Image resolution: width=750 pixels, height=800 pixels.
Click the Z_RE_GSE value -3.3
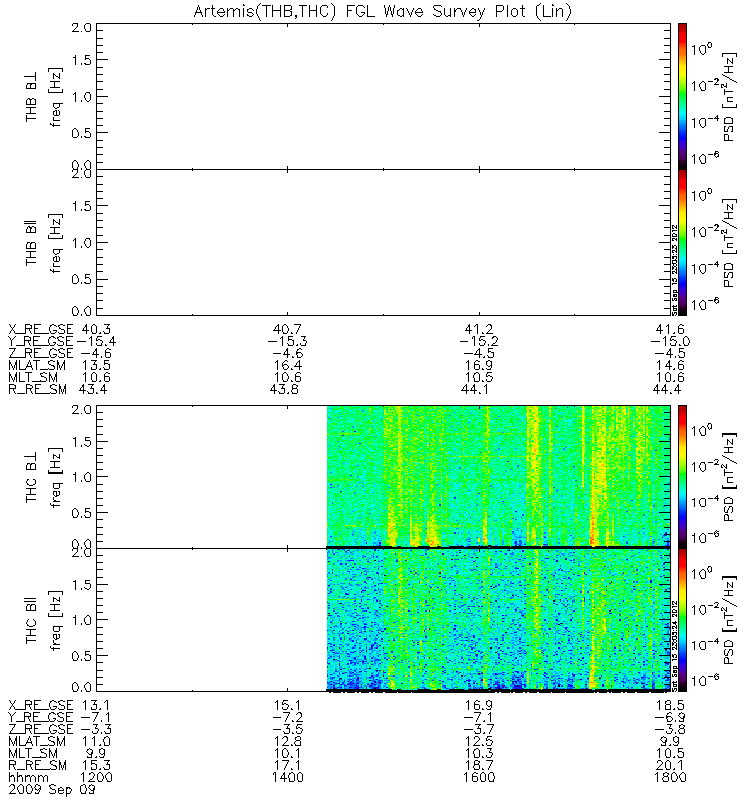point(96,729)
